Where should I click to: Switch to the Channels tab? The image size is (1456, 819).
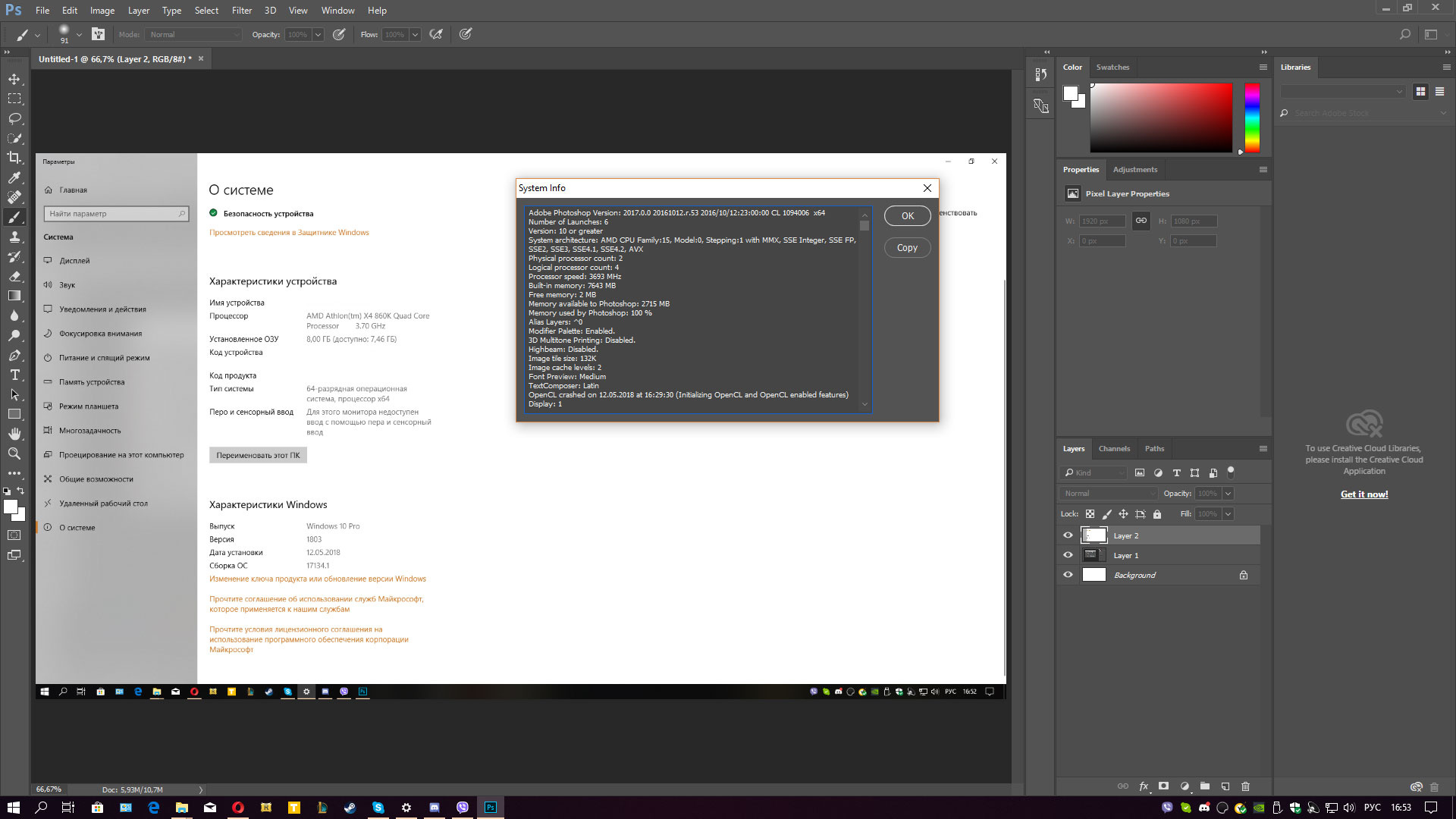coord(1114,448)
